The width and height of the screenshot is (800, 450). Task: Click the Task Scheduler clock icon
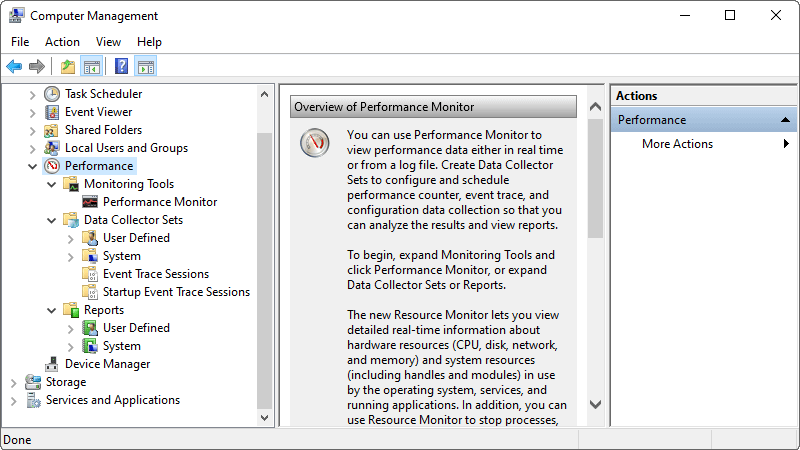(x=52, y=94)
